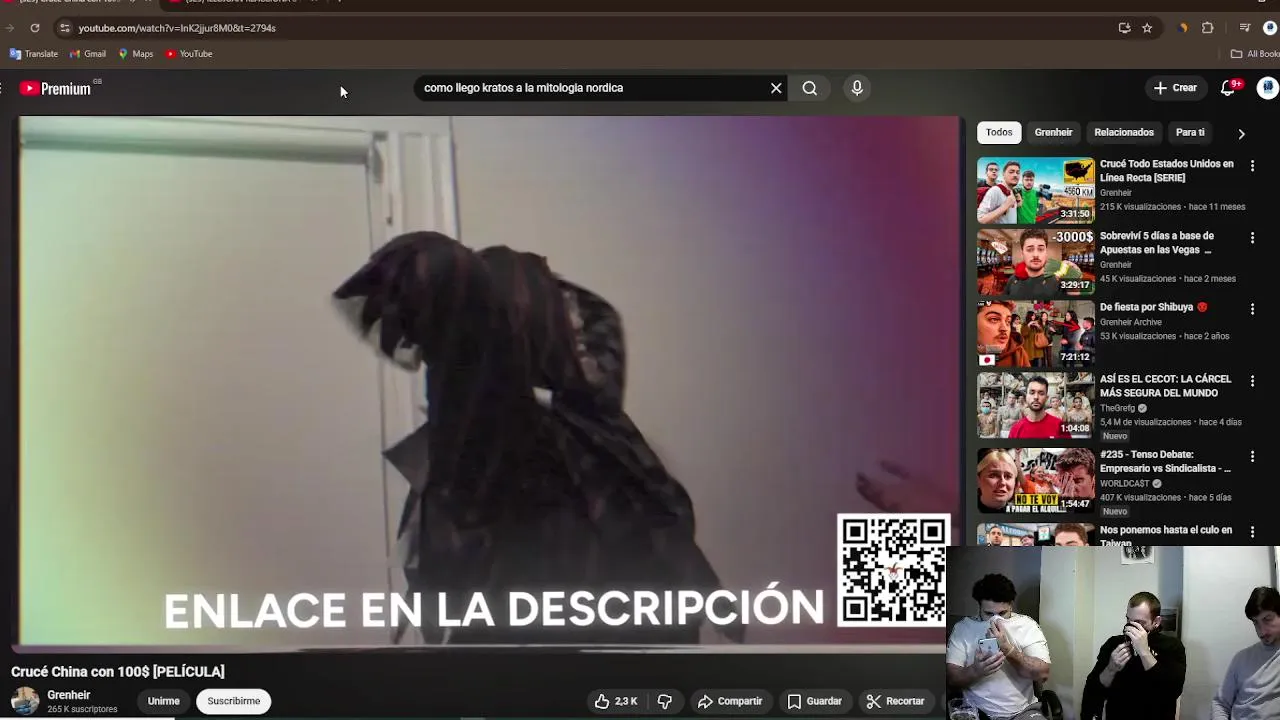This screenshot has height=720, width=1280.
Task: Click the title 'Sobreviví 5 días a base de Apuestas'
Action: tap(1157, 243)
